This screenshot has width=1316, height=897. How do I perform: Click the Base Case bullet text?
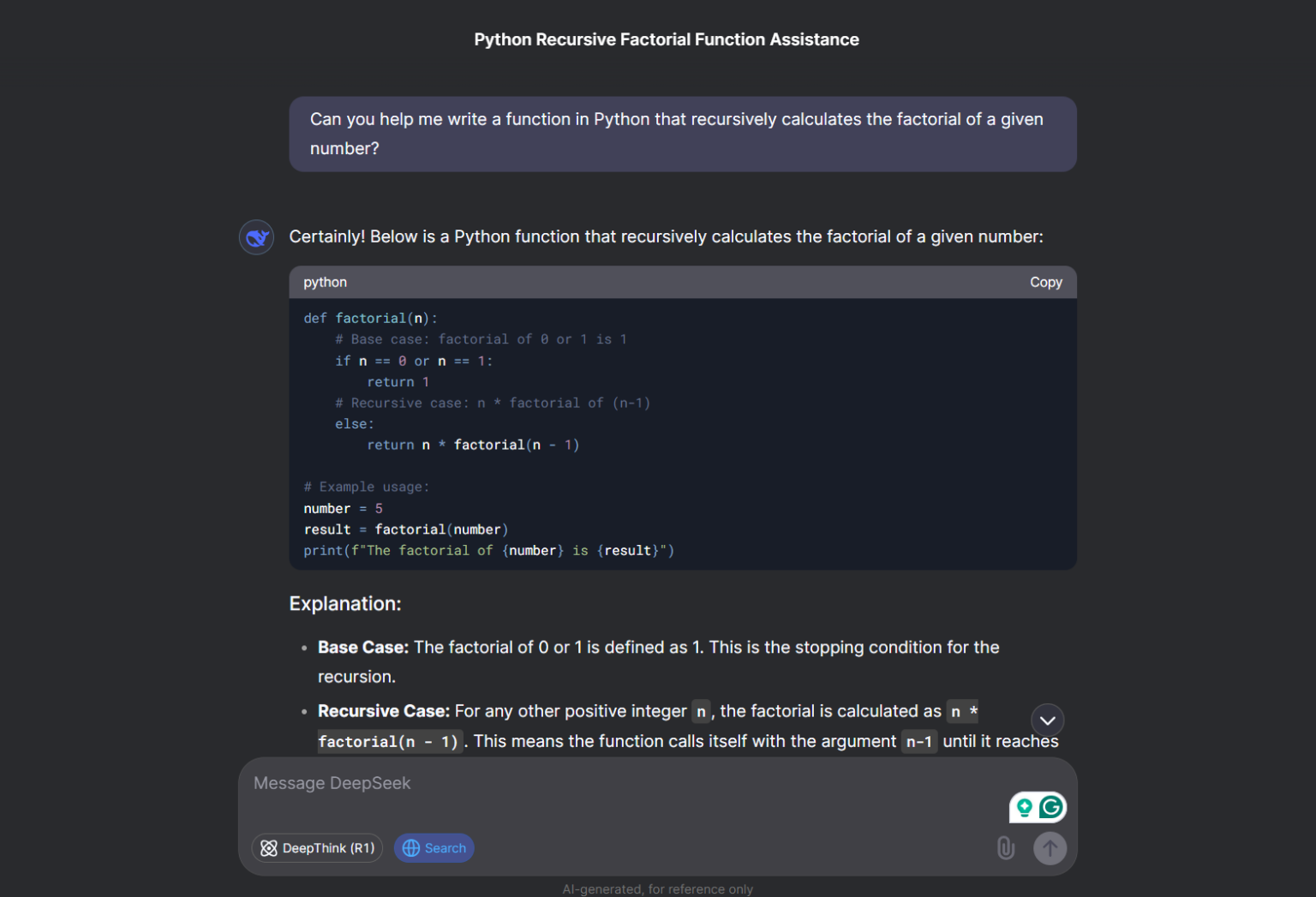click(657, 648)
